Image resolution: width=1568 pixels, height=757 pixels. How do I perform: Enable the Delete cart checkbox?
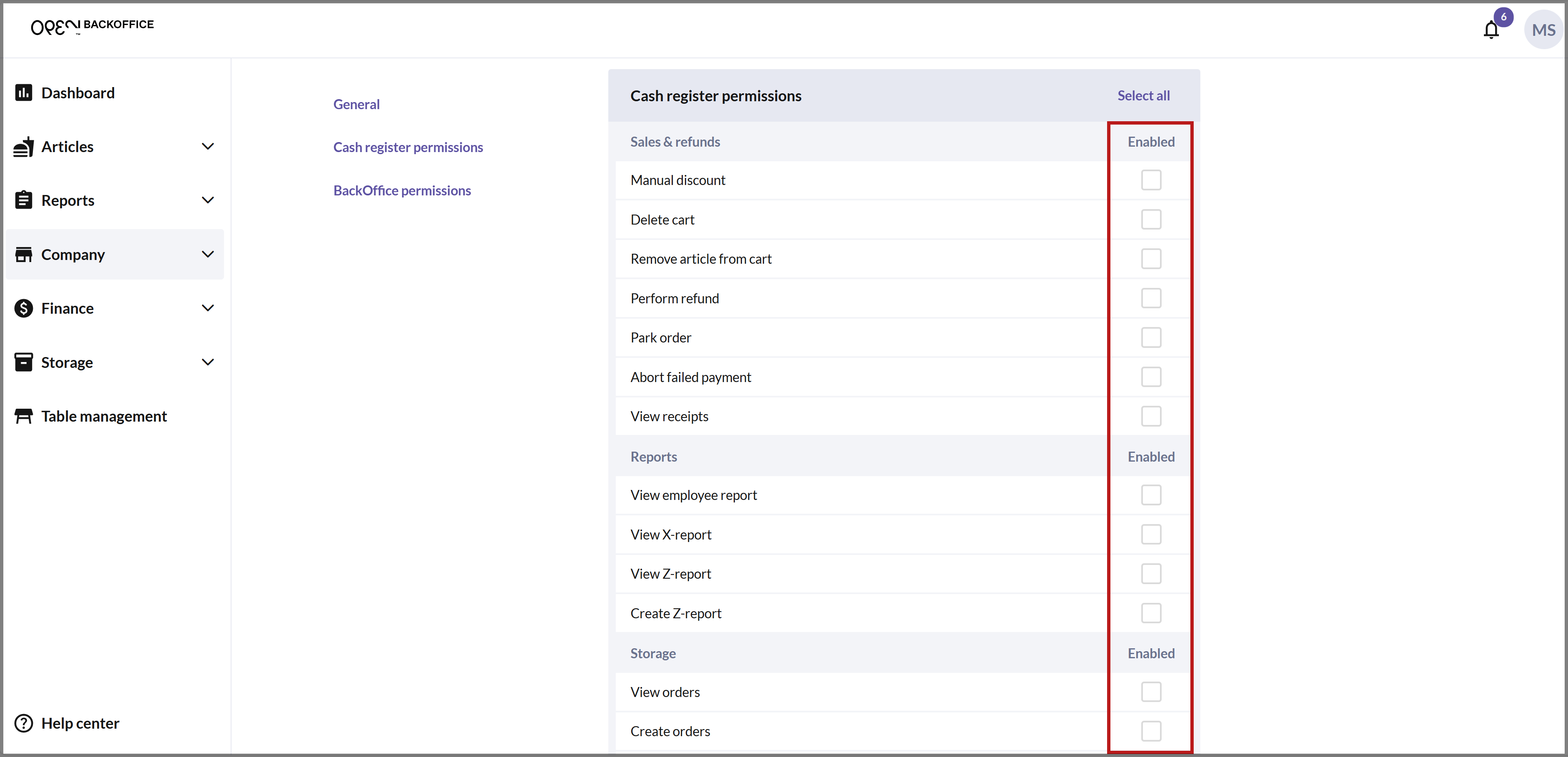tap(1150, 219)
